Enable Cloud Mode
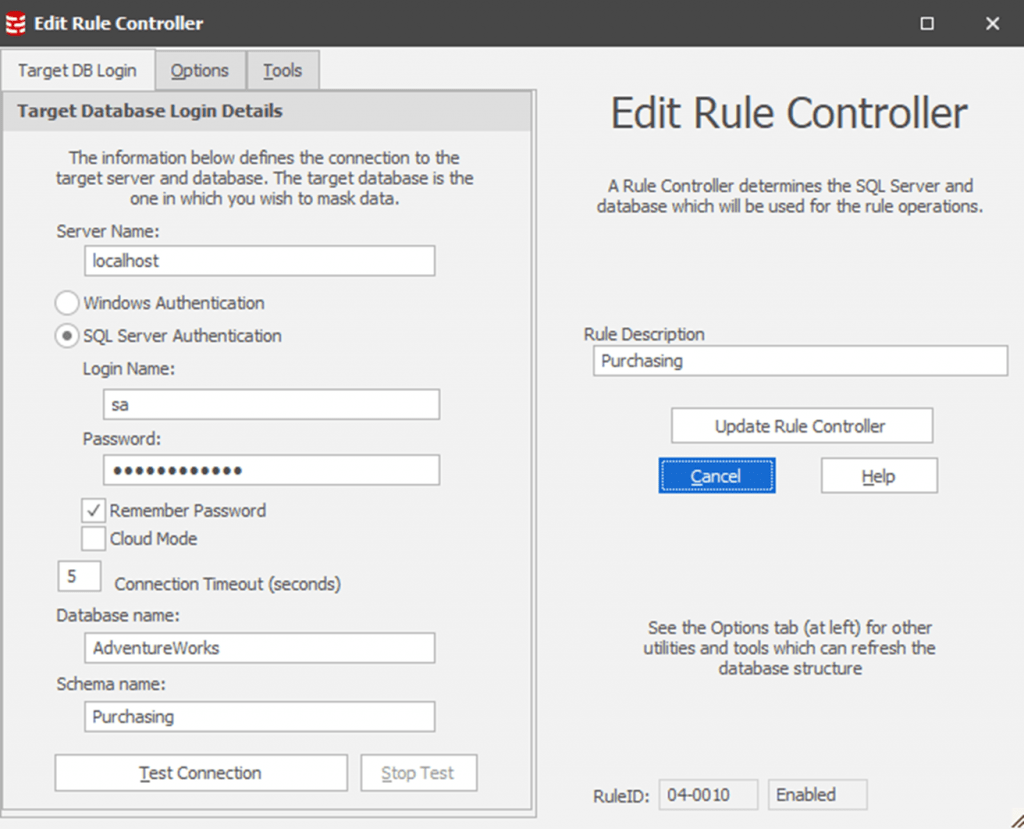Screen dimensions: 1024x829 click(x=92, y=538)
